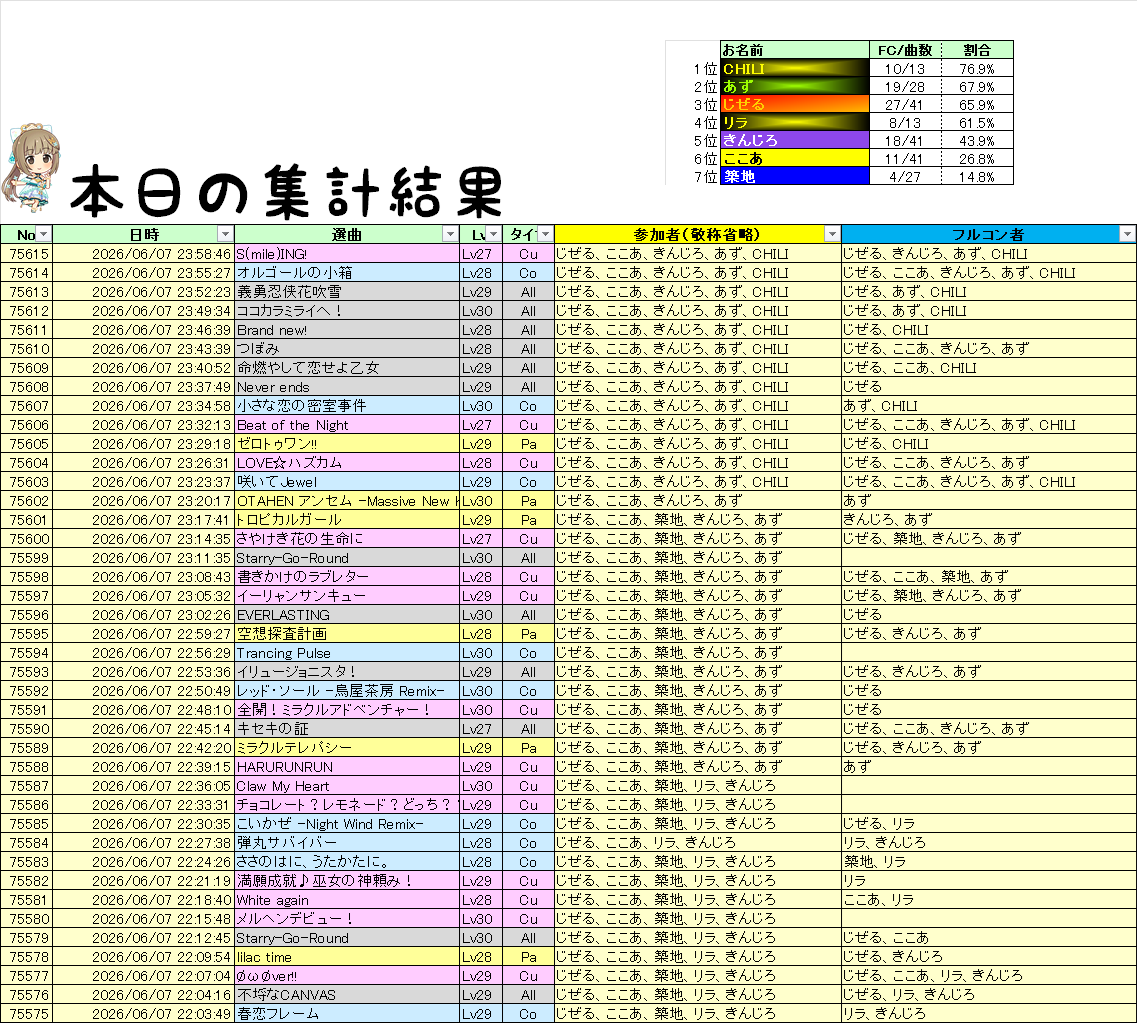This screenshot has height=1023, width=1137.
Task: Select the リラ ranking name cell
Action: click(795, 123)
